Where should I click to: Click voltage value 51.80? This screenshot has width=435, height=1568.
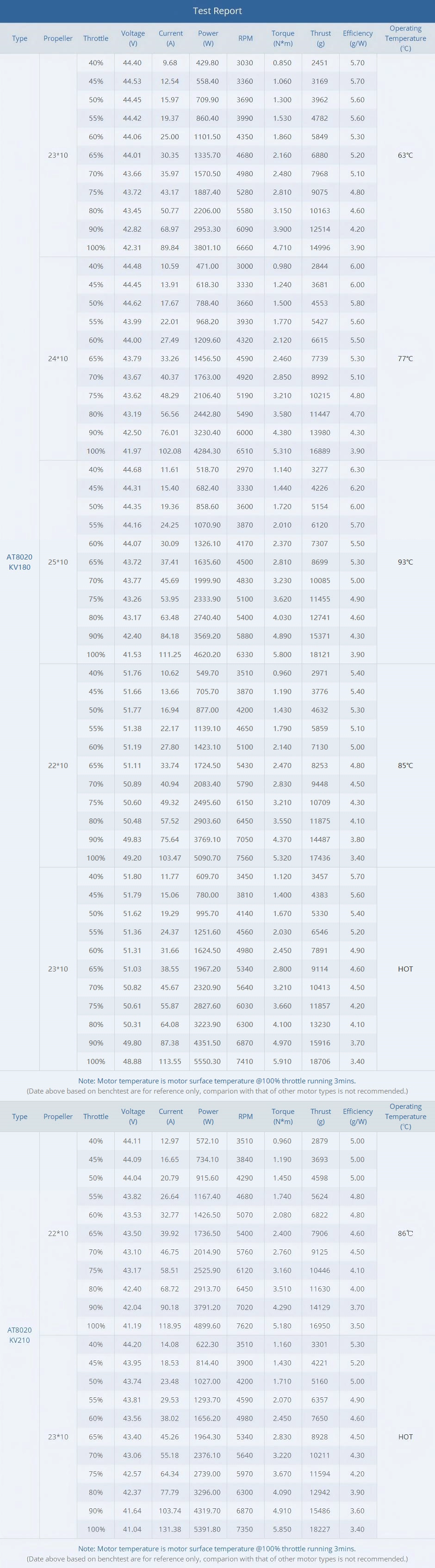click(x=132, y=877)
